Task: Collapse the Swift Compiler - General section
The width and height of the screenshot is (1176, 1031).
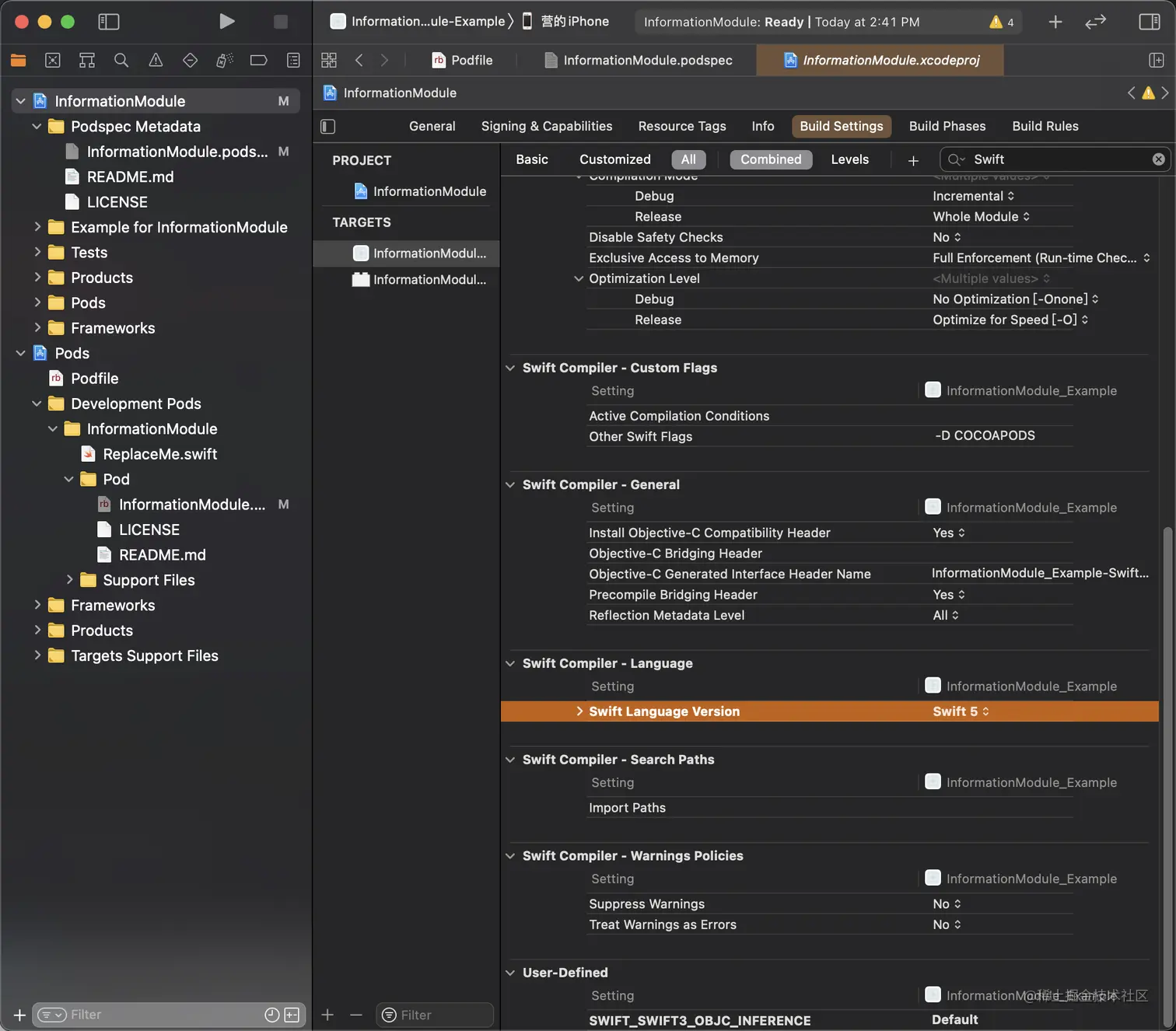Action: pos(510,484)
